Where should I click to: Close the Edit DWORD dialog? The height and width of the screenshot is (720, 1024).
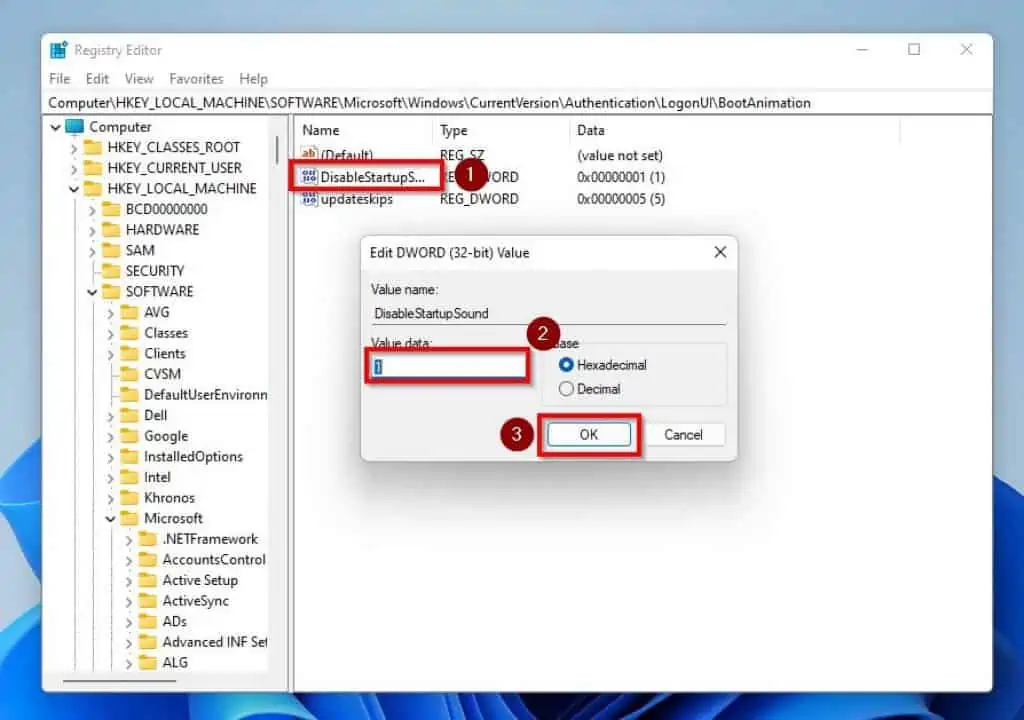719,253
